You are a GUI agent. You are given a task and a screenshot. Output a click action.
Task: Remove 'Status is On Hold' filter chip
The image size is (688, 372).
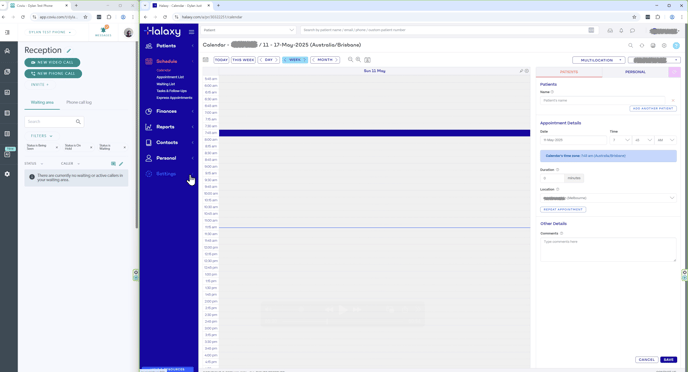(91, 147)
